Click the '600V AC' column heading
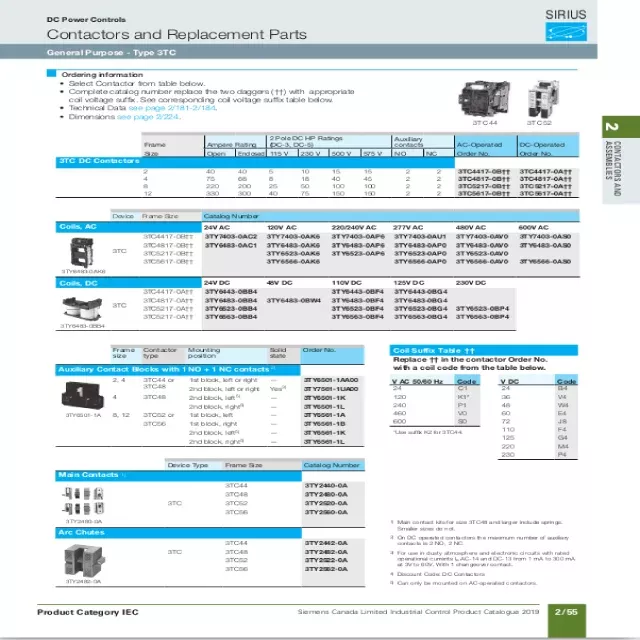Screen dimensions: 640x640 coord(533,228)
